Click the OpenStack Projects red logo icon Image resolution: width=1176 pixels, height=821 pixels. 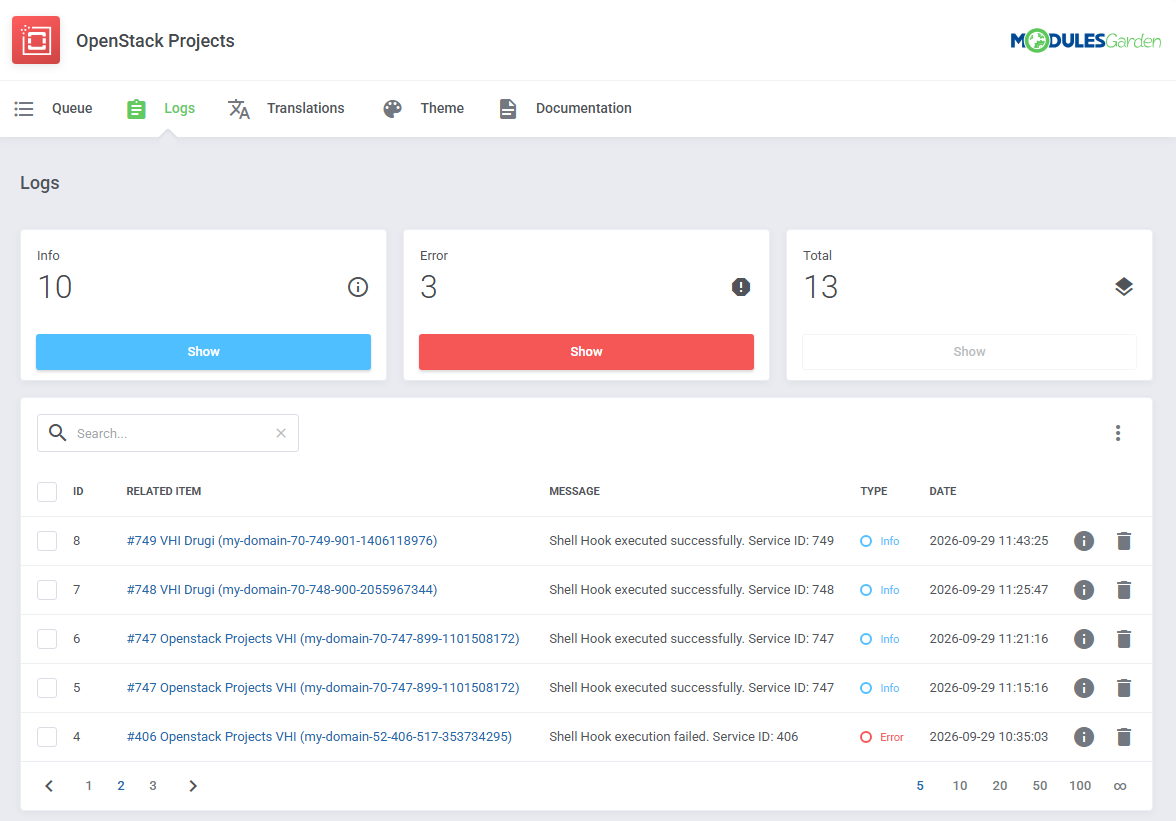pos(36,40)
